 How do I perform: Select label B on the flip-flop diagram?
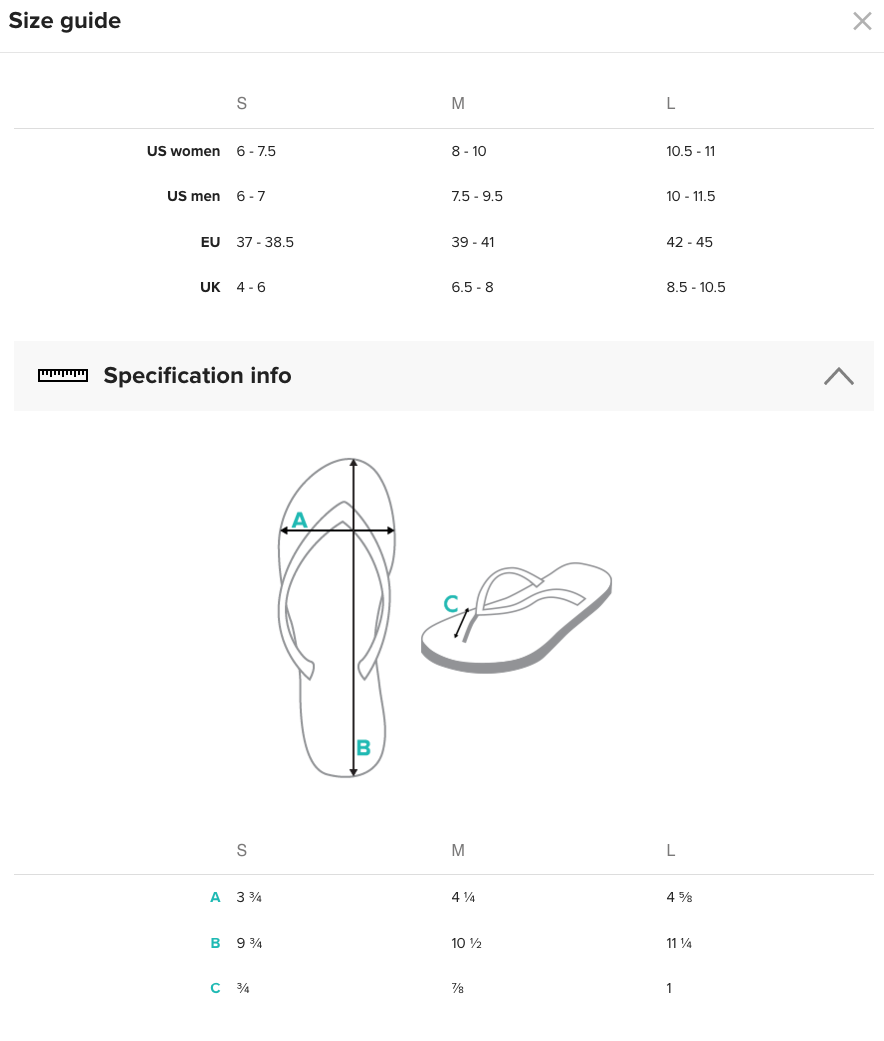coord(363,745)
